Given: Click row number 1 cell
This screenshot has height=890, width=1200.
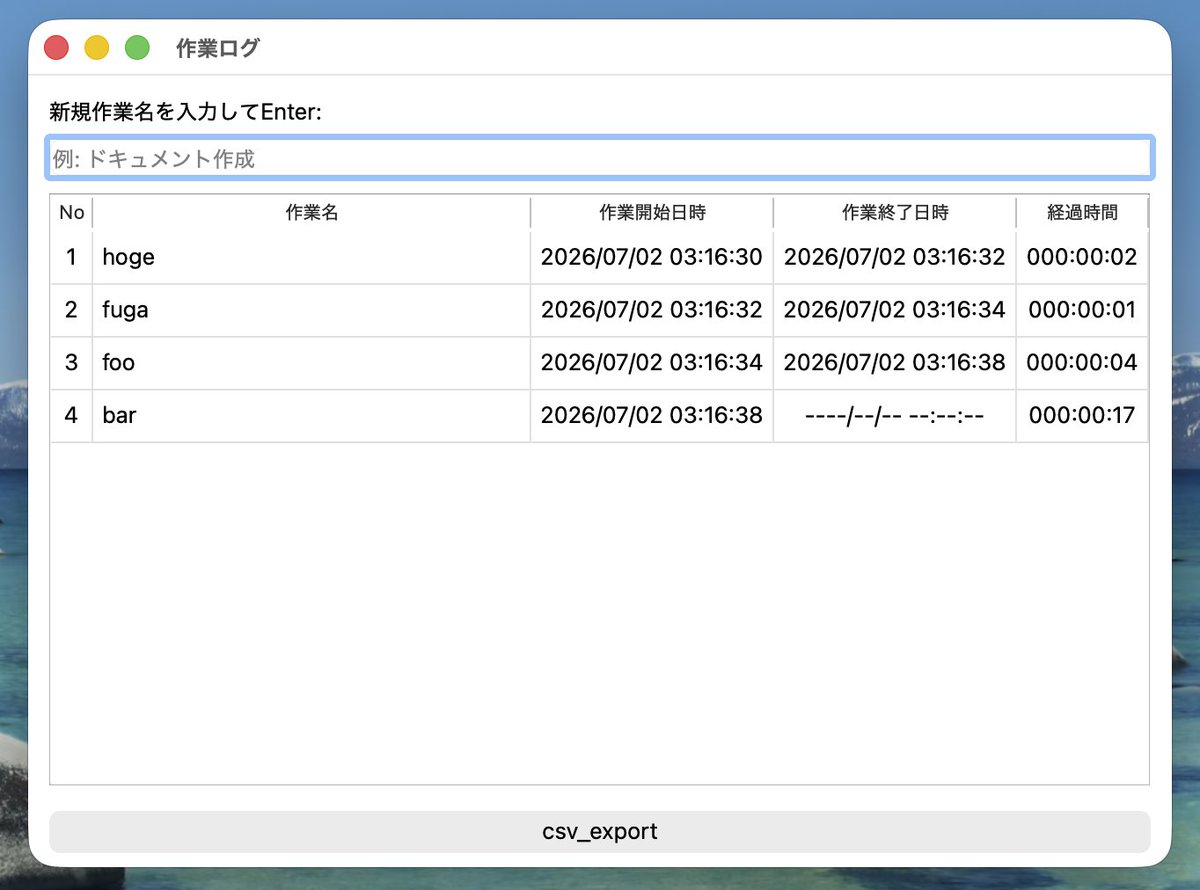Looking at the screenshot, I should [x=71, y=257].
